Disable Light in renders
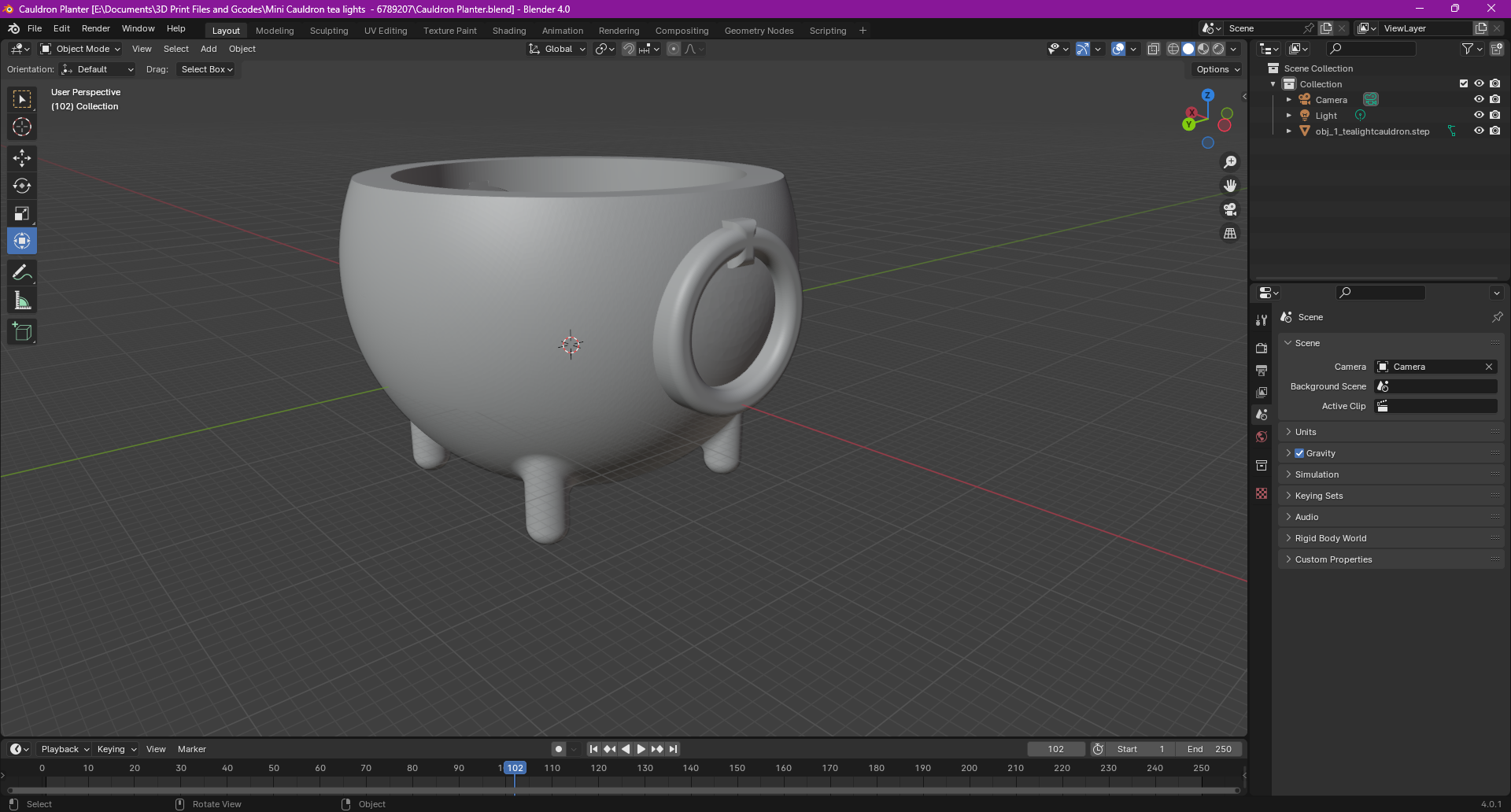Viewport: 1511px width, 812px height. tap(1494, 115)
